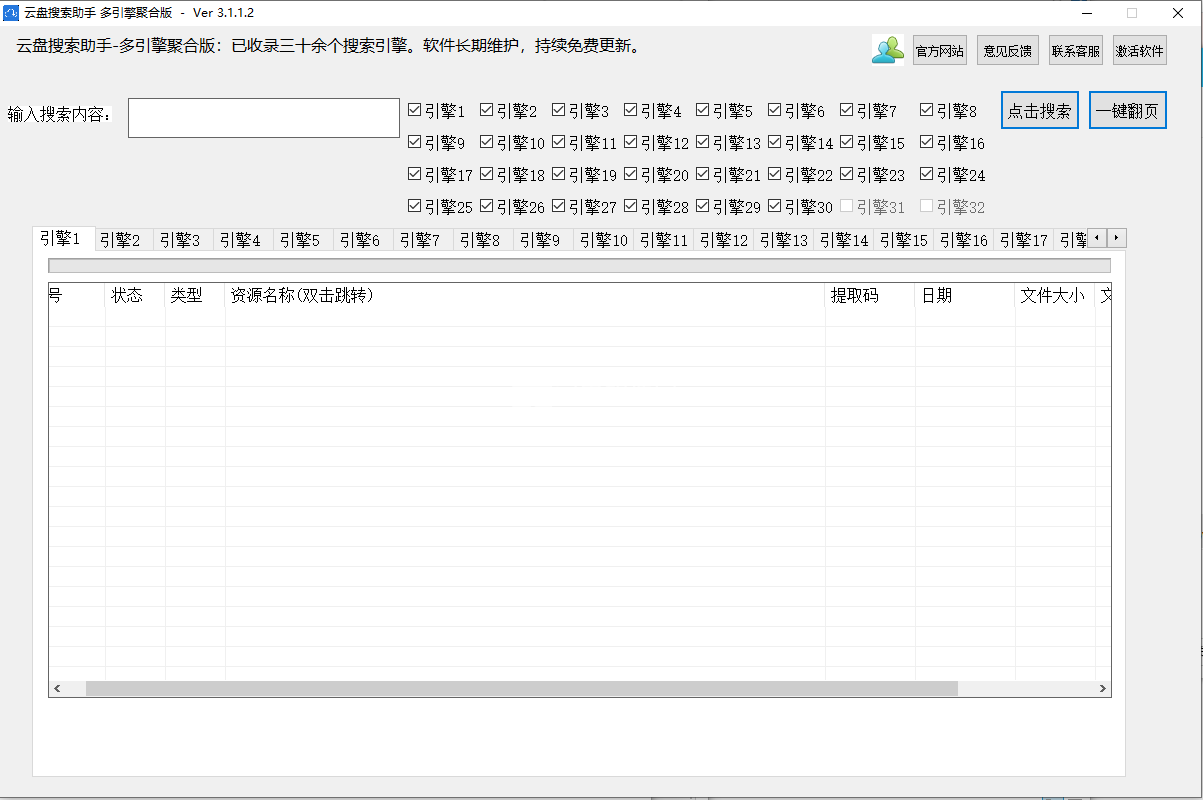Open the 引擎5 results tab

click(x=304, y=240)
